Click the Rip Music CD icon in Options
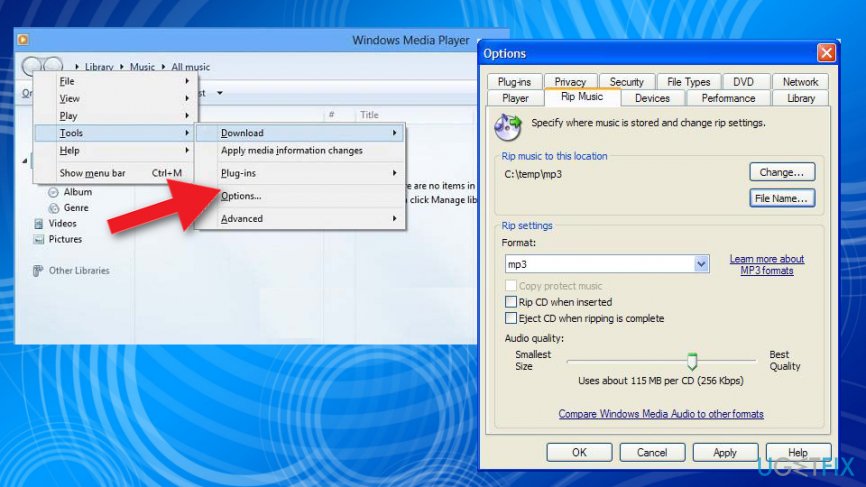This screenshot has height=487, width=866. pyautogui.click(x=508, y=126)
